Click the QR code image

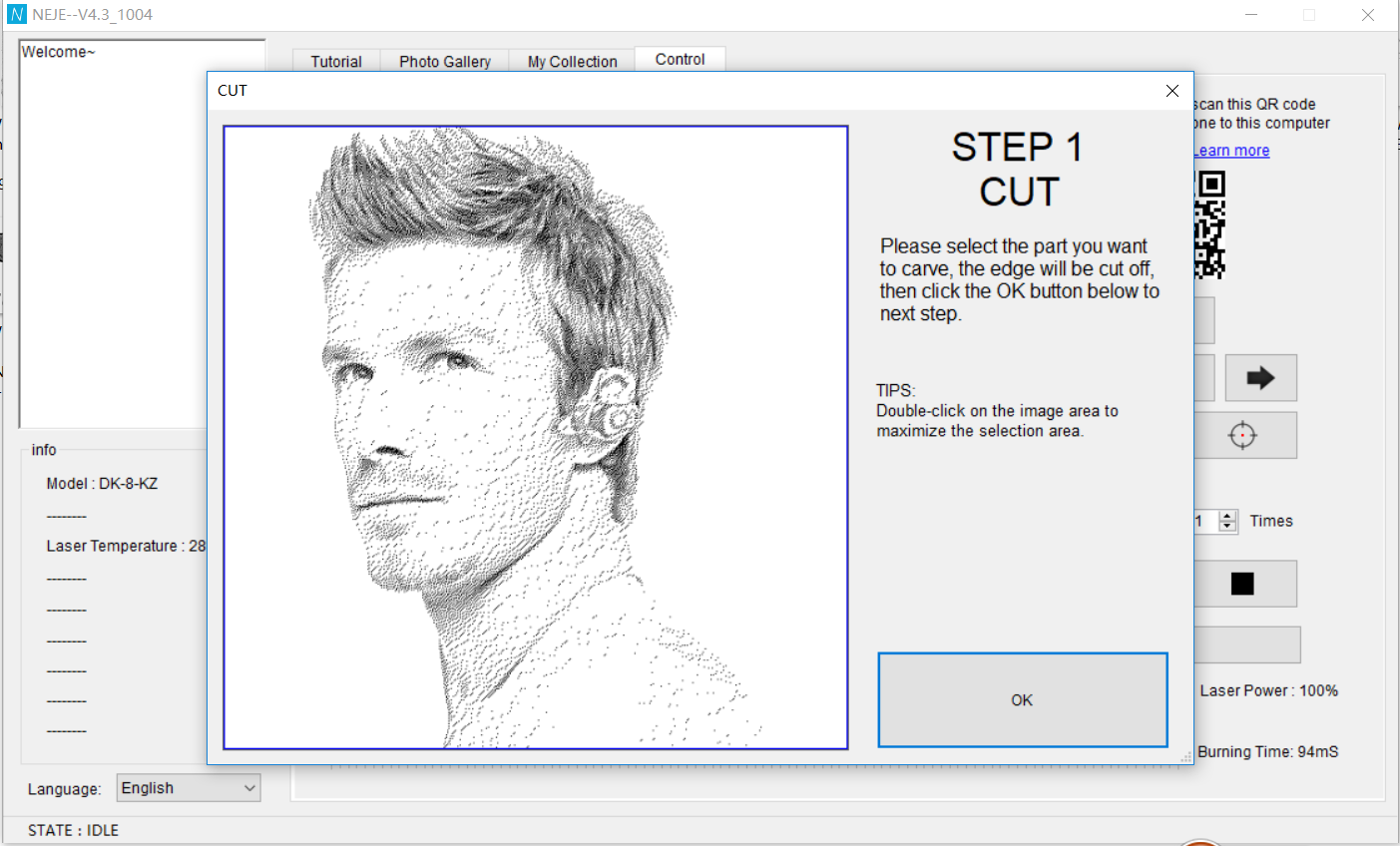(1209, 224)
